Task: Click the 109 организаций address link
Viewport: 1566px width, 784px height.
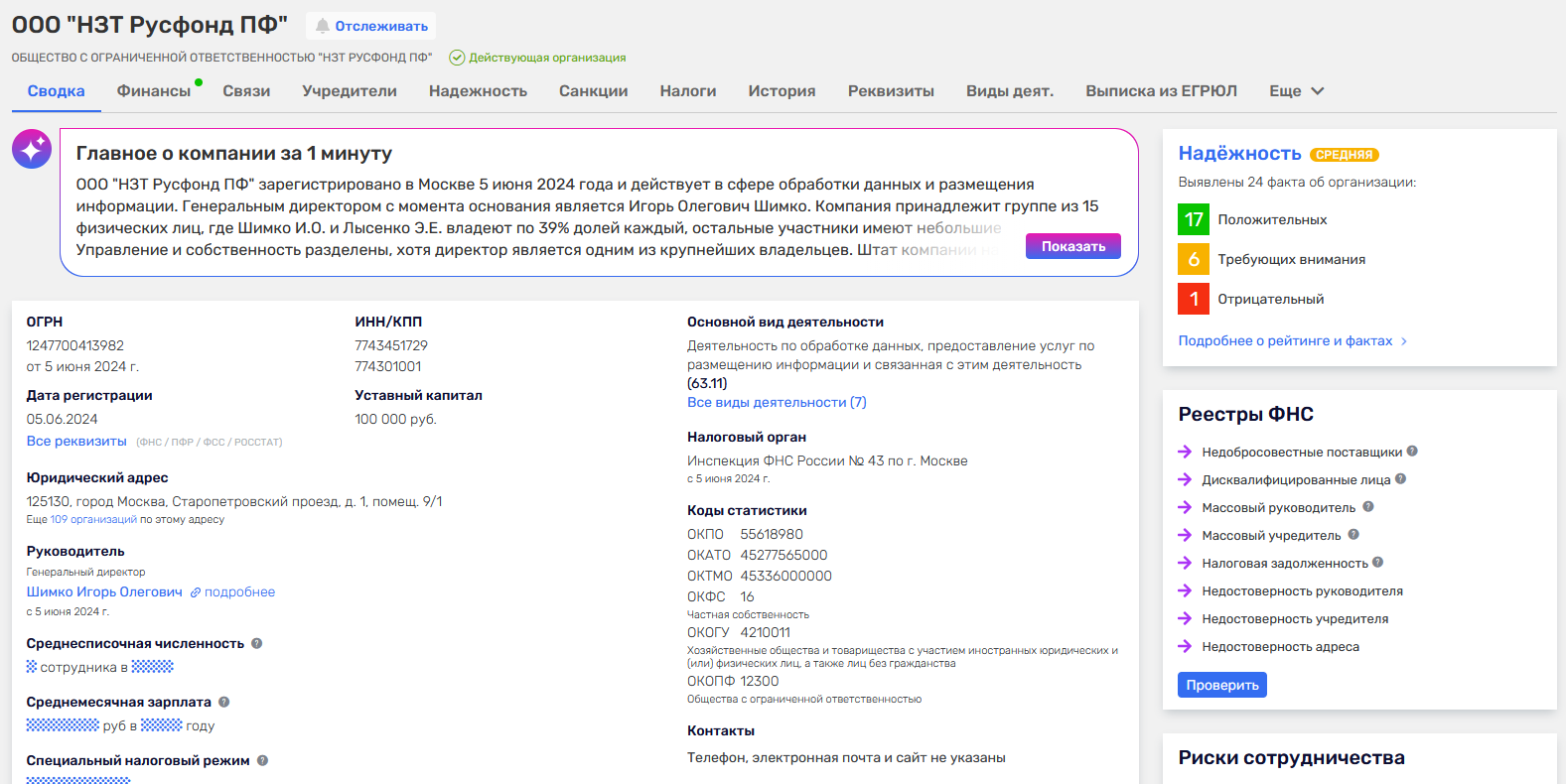Action: pos(93,519)
